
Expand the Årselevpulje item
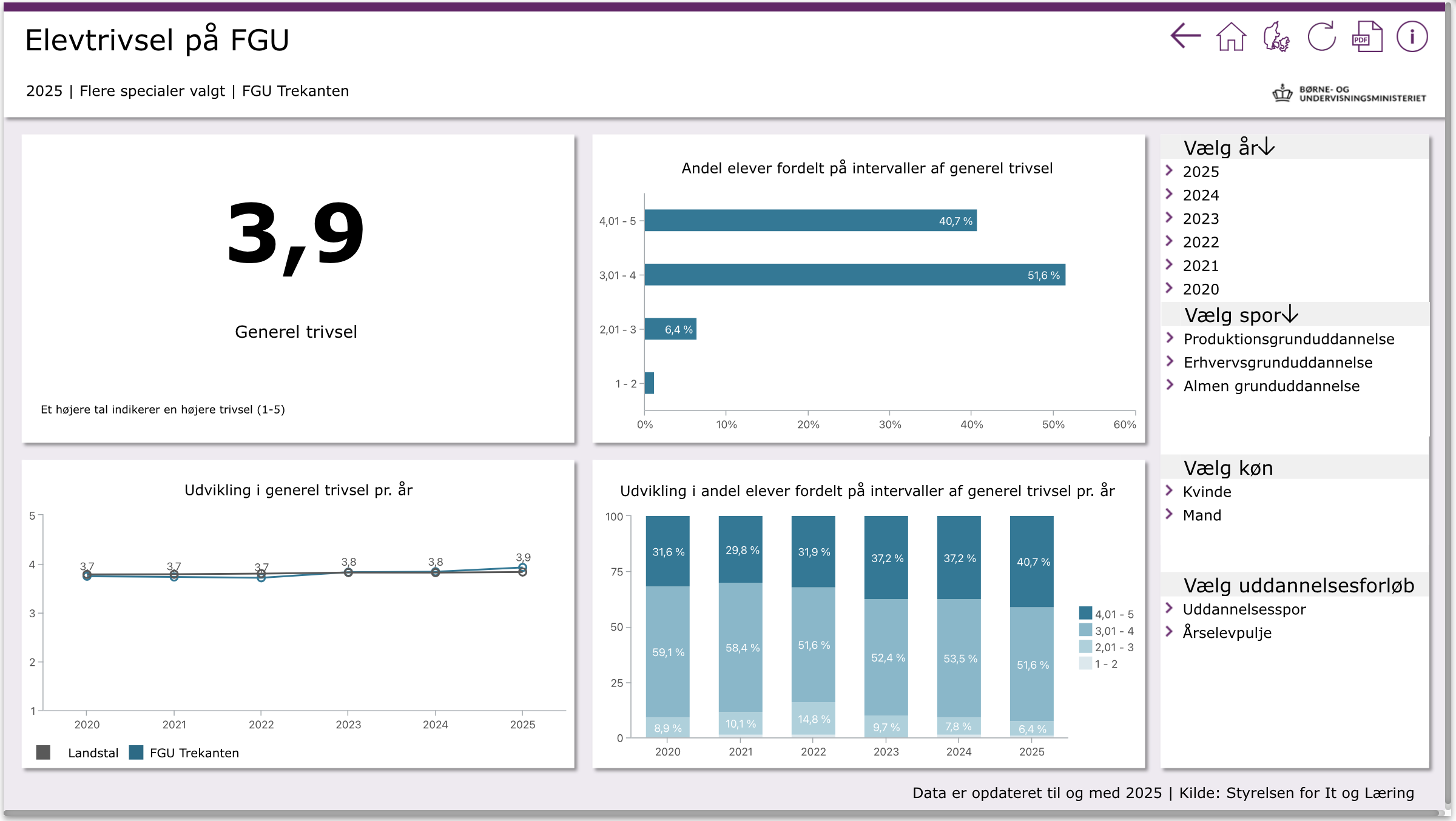[x=1227, y=632]
